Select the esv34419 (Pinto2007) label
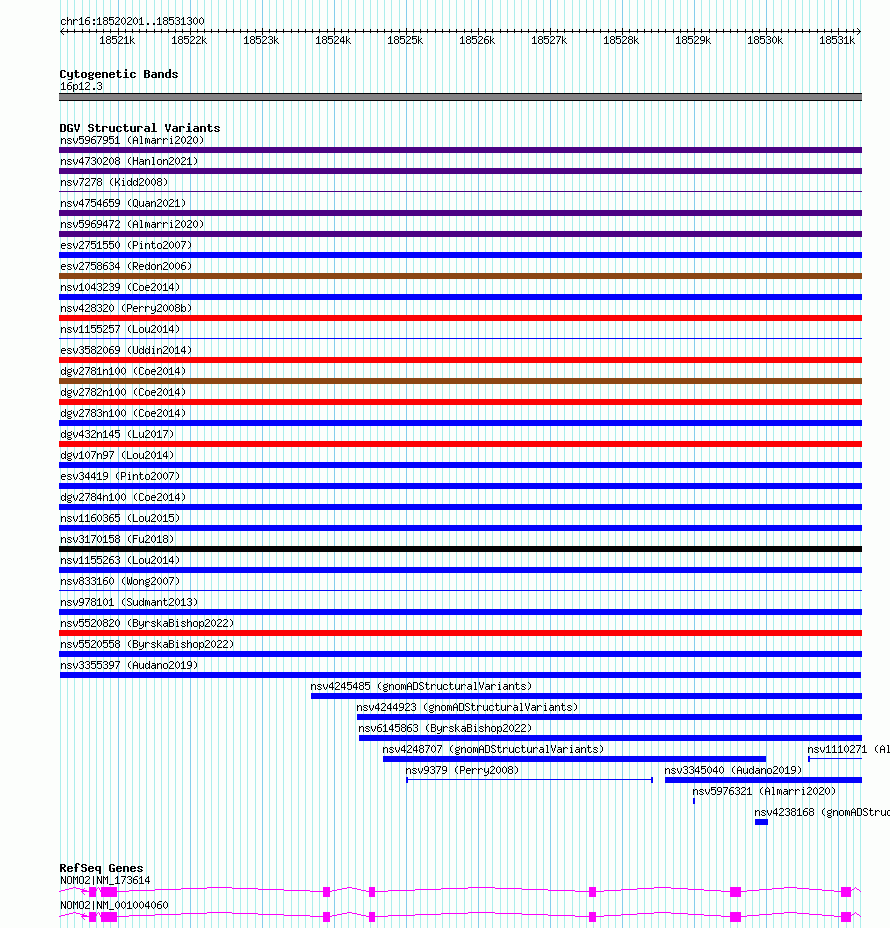Image resolution: width=890 pixels, height=928 pixels. pyautogui.click(x=120, y=476)
